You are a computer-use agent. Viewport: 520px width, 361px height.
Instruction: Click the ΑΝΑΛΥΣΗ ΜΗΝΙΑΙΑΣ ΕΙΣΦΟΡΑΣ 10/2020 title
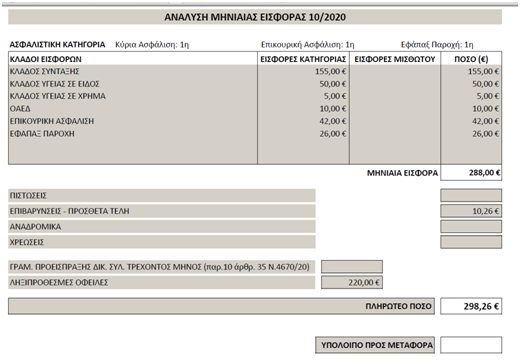[x=255, y=17]
